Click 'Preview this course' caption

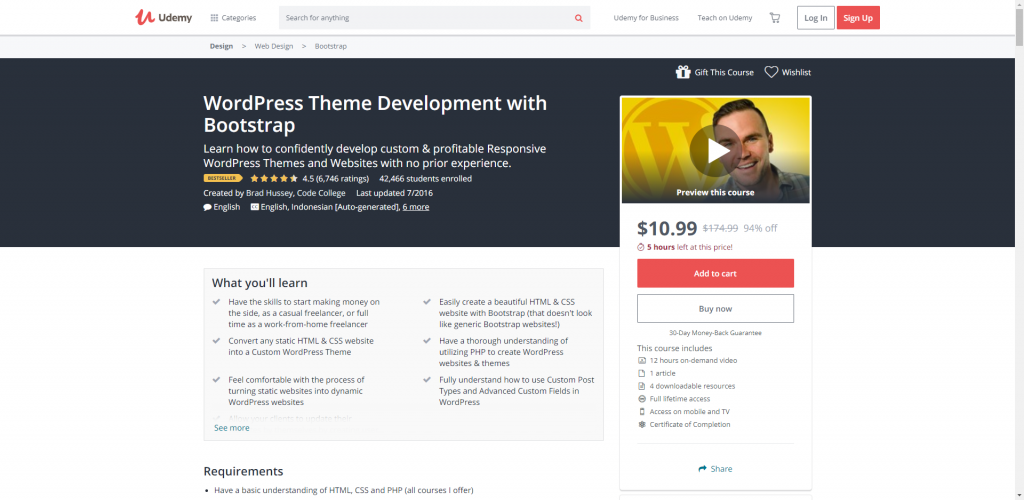tap(715, 193)
